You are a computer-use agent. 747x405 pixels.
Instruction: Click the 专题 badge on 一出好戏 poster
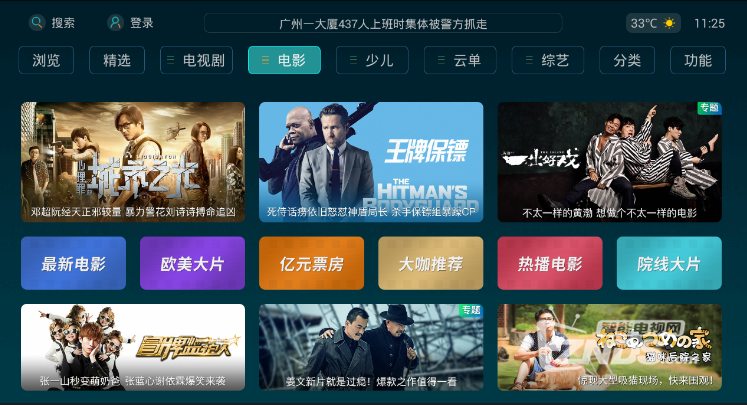point(709,108)
